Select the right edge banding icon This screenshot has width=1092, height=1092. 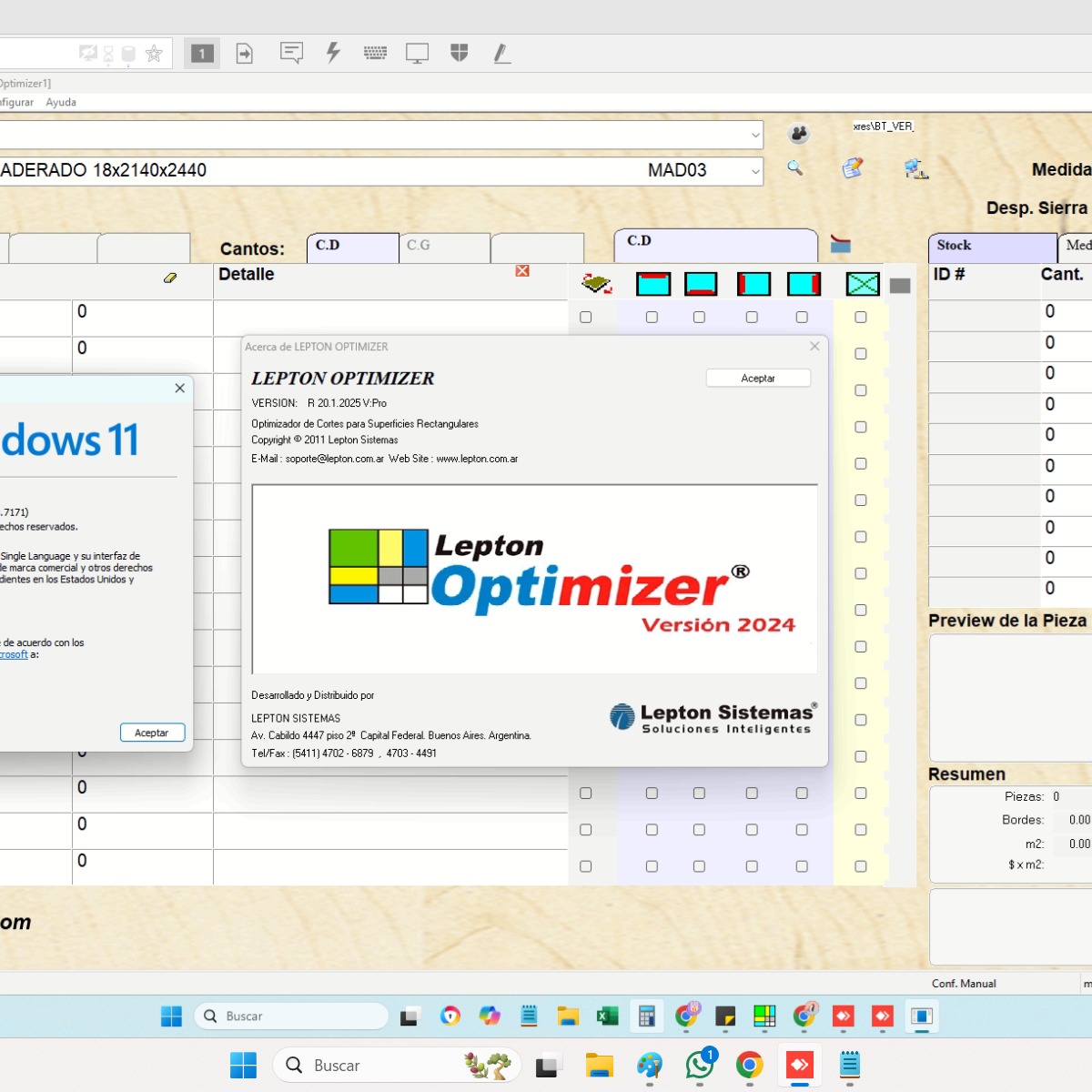804,284
